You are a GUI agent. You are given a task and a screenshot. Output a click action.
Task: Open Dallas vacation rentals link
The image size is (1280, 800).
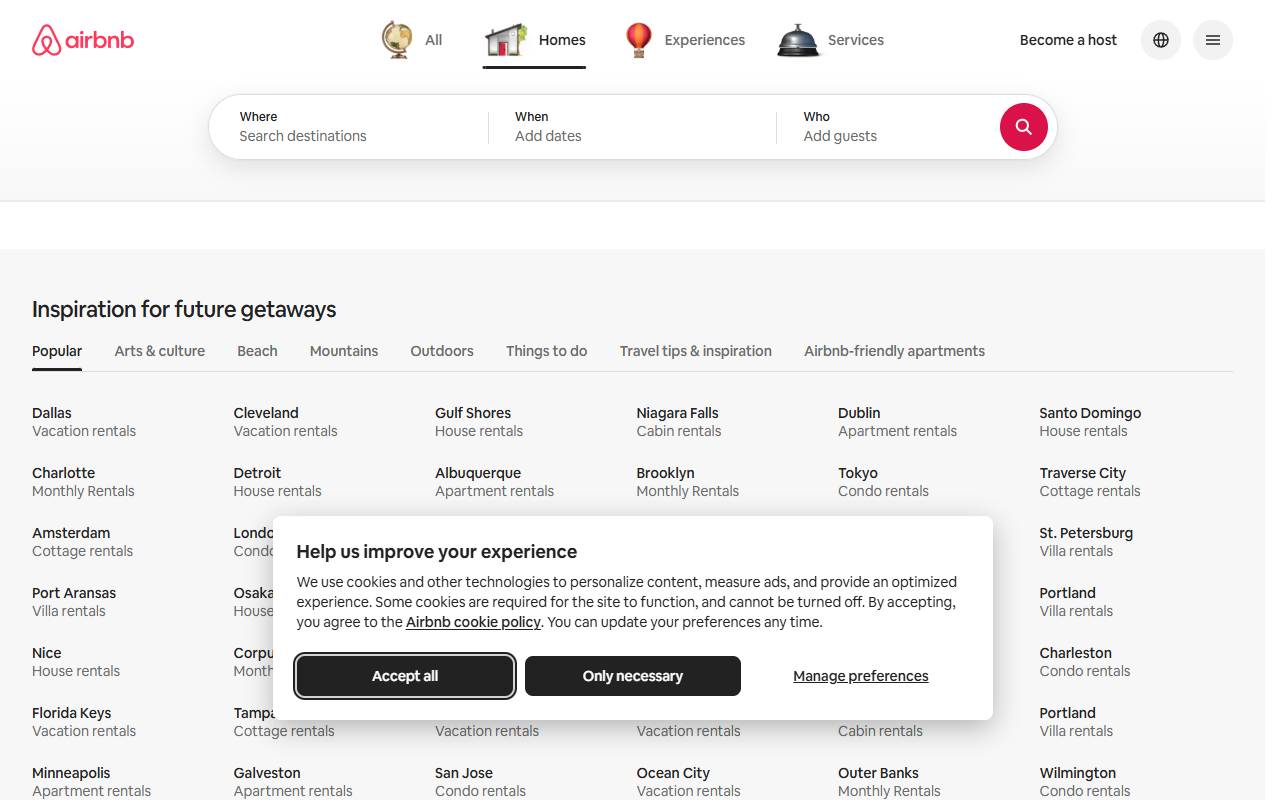click(84, 422)
